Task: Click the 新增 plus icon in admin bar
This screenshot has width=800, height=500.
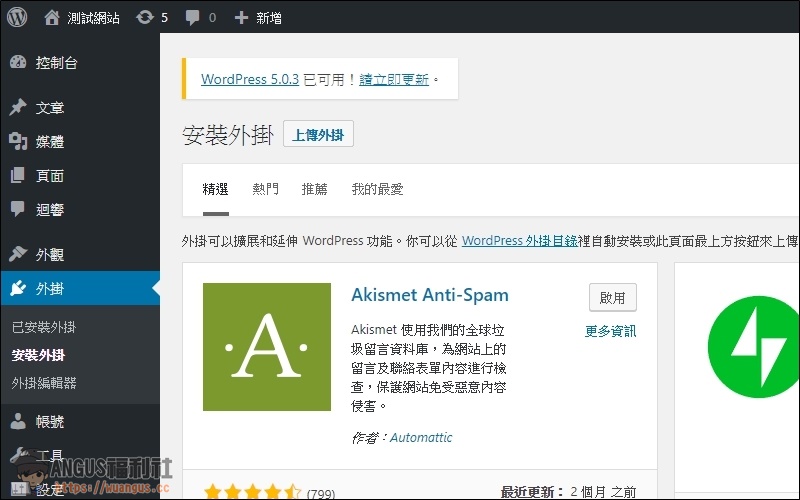Action: click(x=241, y=17)
